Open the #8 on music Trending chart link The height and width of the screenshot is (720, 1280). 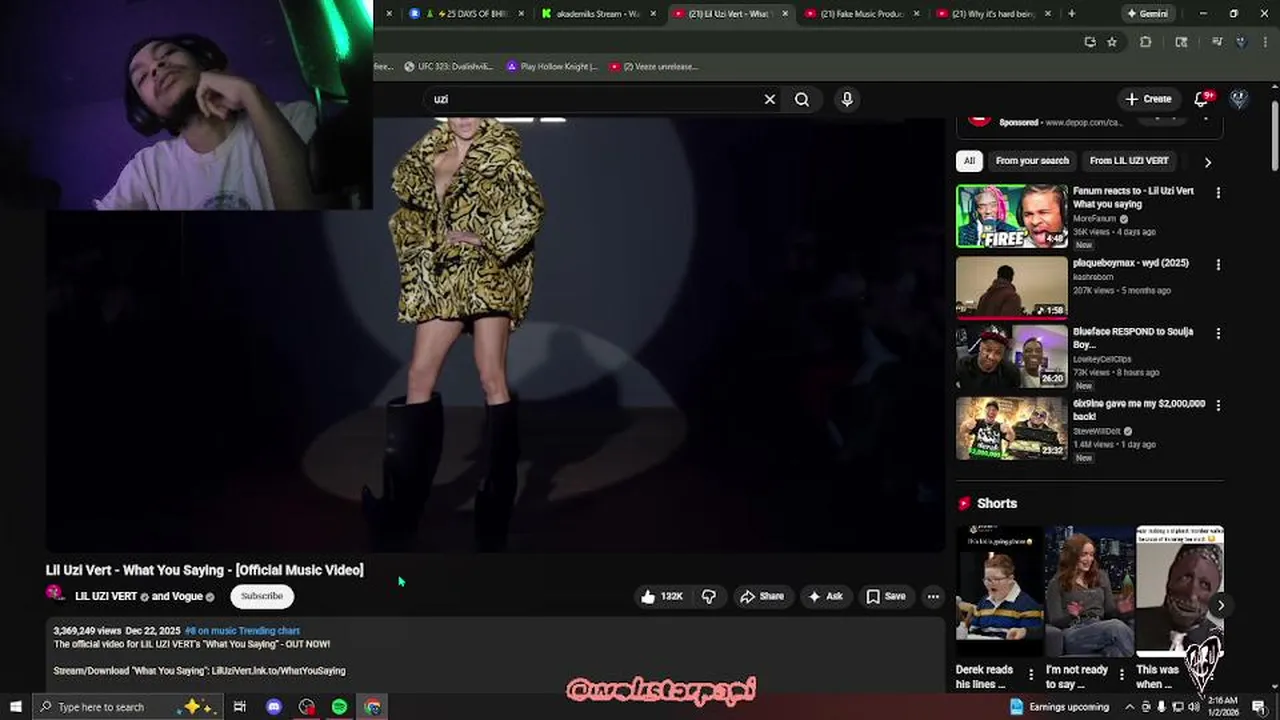click(242, 631)
